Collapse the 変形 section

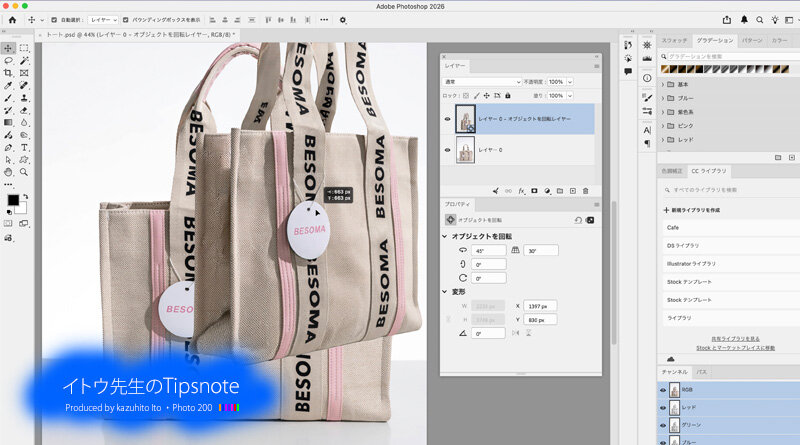coord(444,292)
